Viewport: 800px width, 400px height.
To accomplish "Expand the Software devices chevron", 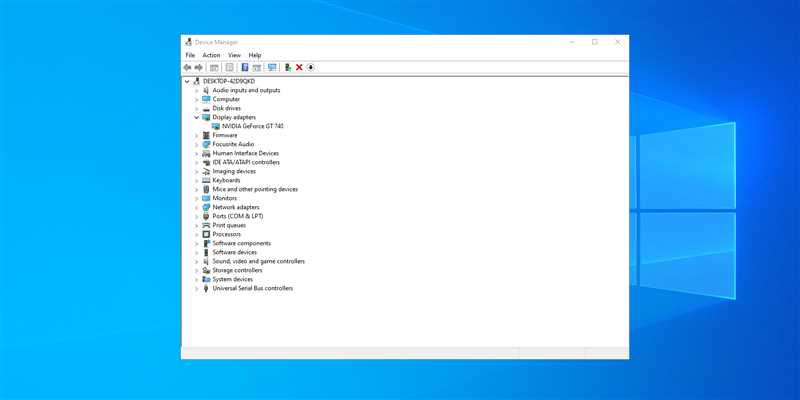I will 196,252.
